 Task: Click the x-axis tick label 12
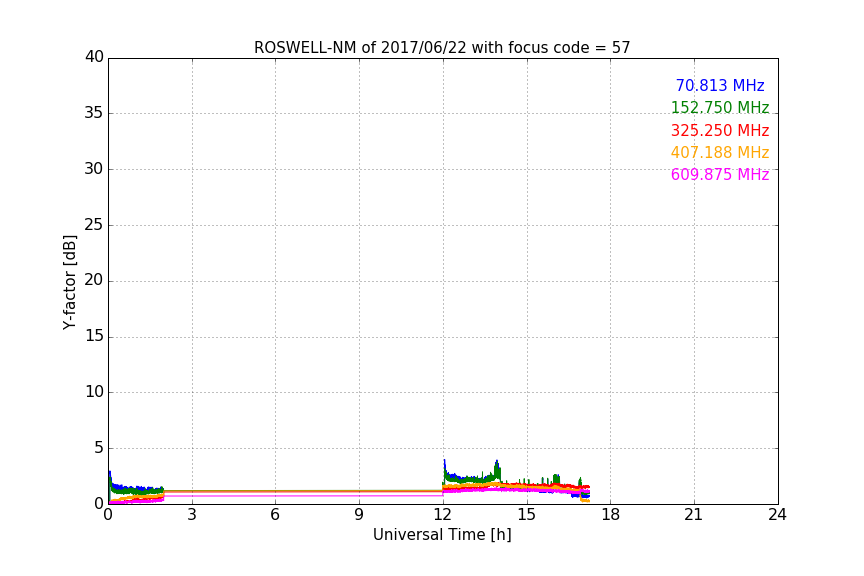tap(442, 515)
